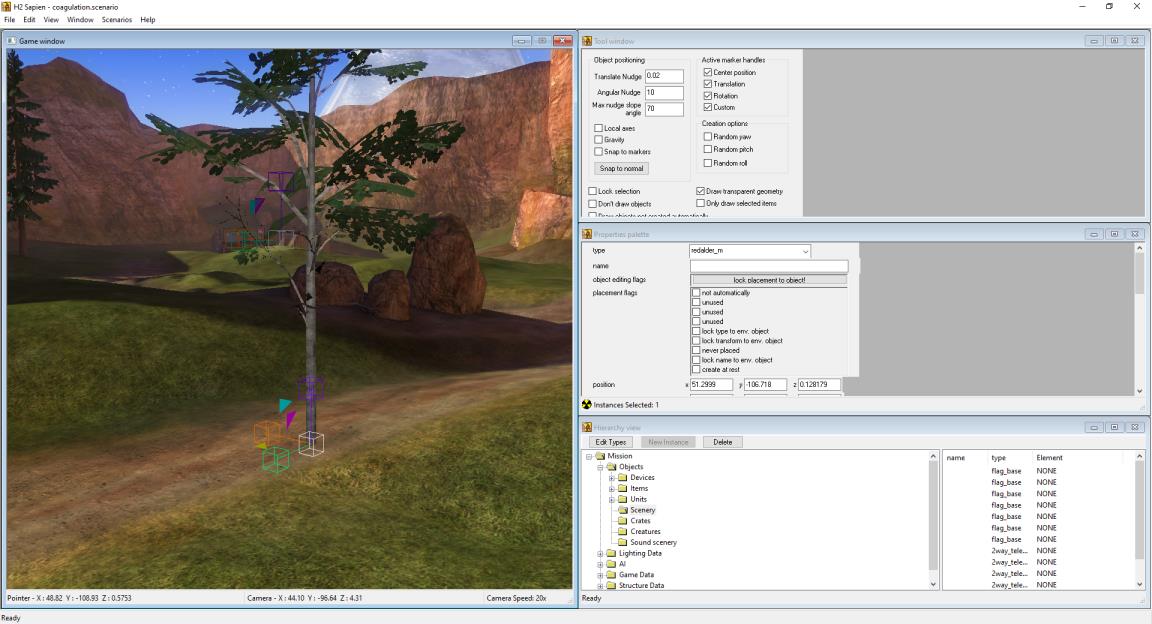Open the Window menu
Screen dimensions: 1152x624
80,20
